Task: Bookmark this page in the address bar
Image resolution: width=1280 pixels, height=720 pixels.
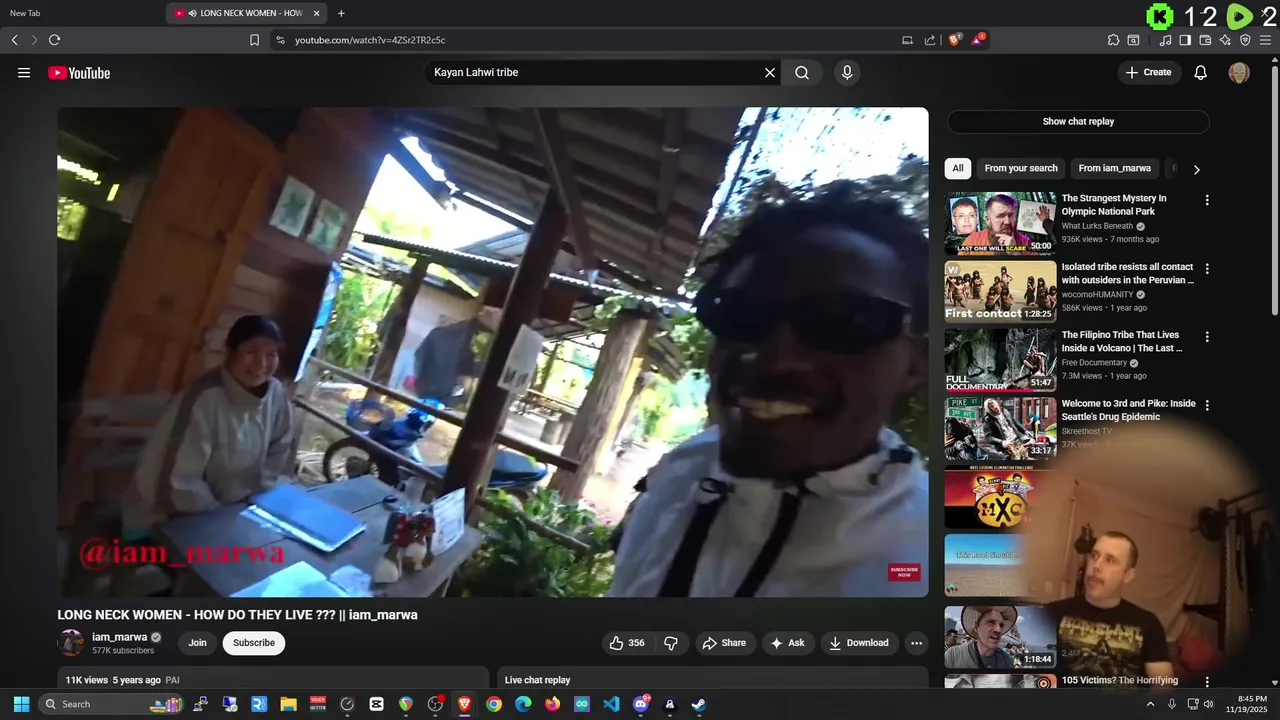Action: click(254, 40)
